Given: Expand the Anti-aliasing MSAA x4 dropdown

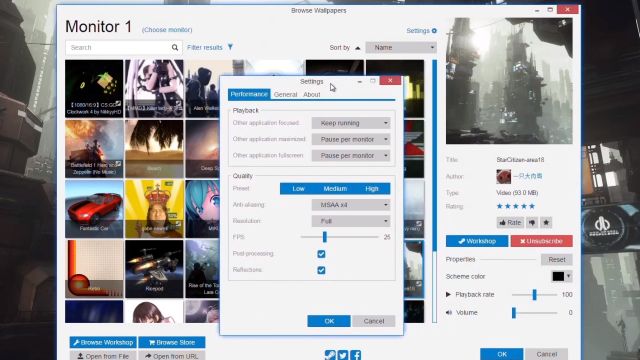Looking at the screenshot, I should (x=351, y=205).
